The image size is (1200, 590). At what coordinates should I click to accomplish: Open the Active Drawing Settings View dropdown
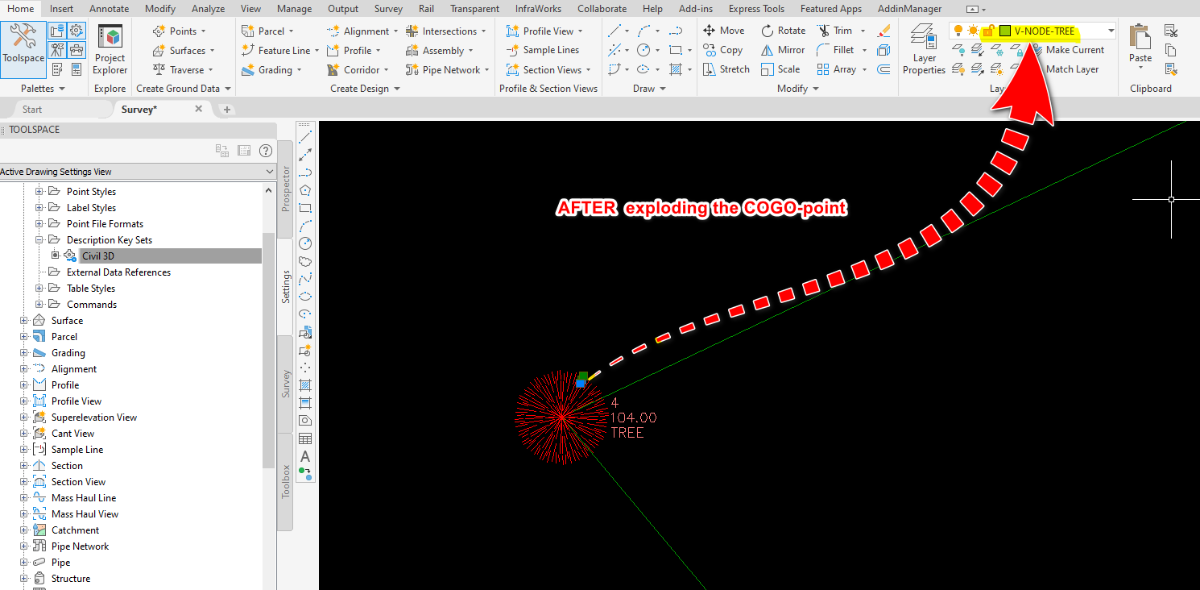[268, 172]
